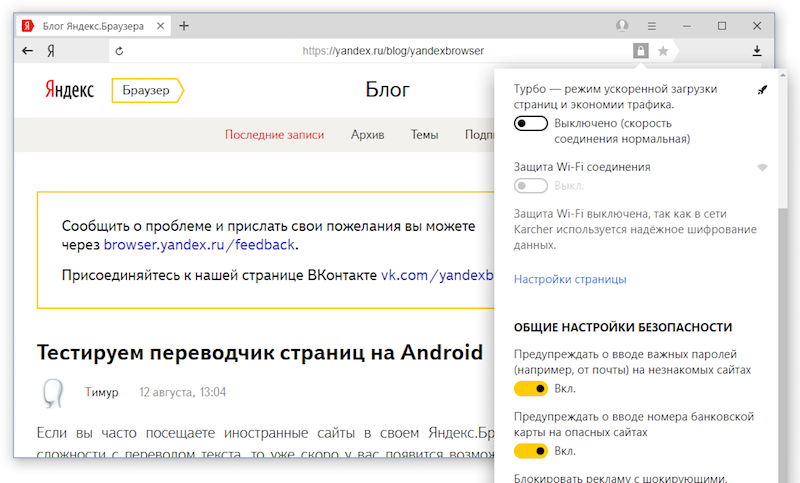Click the date 12 августа, 13:04

click(183, 392)
